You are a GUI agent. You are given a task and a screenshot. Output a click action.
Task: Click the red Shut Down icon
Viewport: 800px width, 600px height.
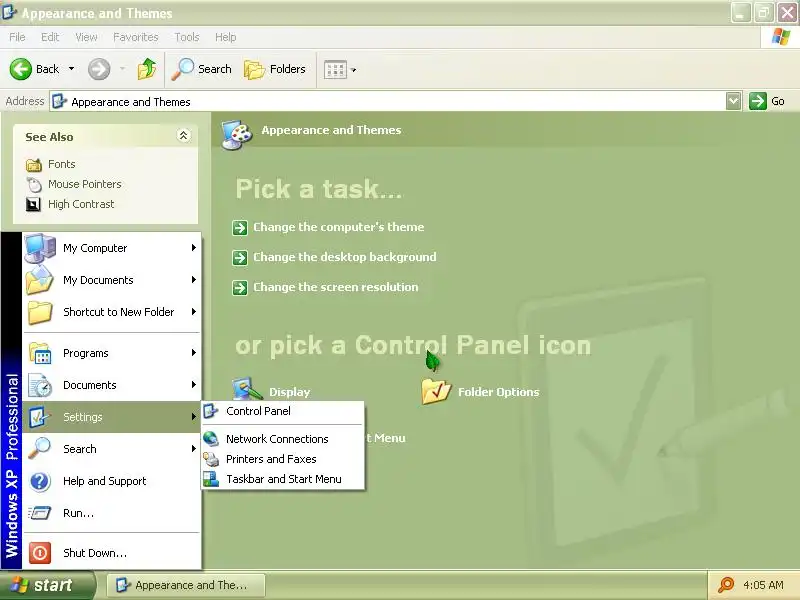coord(40,553)
